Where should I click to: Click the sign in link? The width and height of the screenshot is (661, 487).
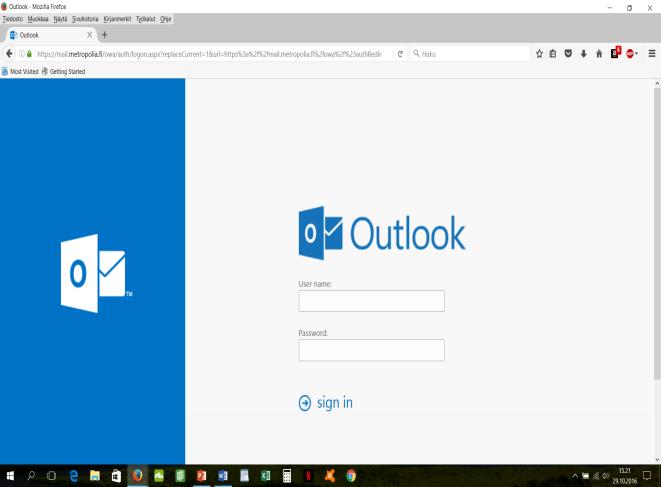coord(335,403)
